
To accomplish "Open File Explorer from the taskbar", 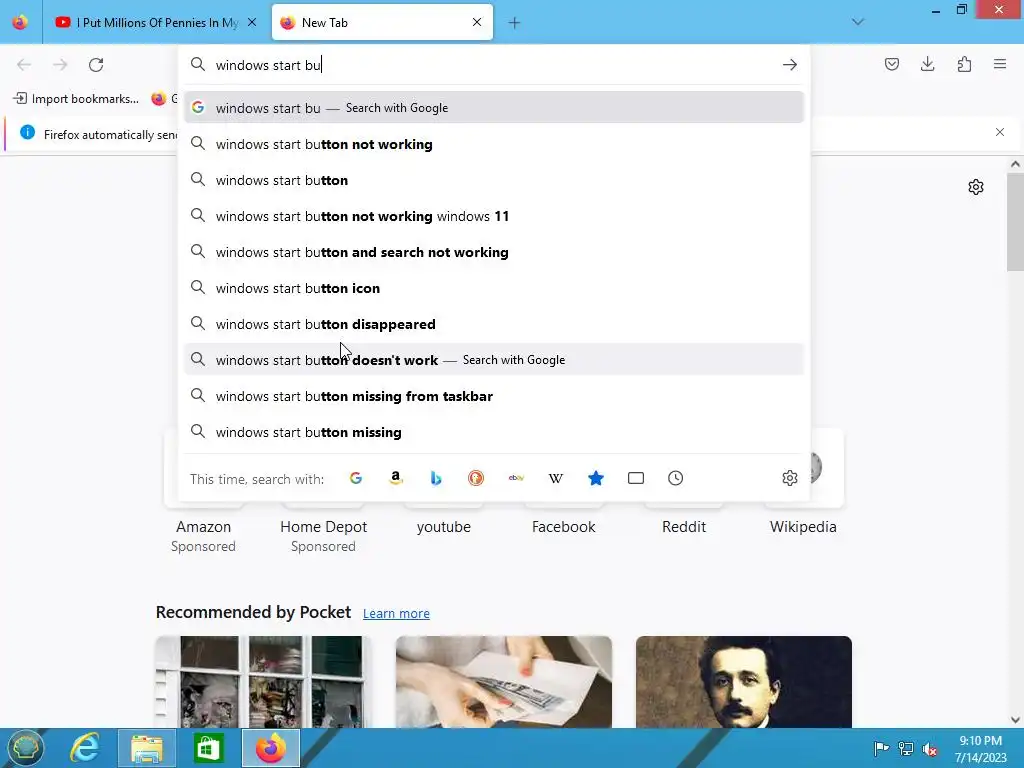I will point(147,748).
